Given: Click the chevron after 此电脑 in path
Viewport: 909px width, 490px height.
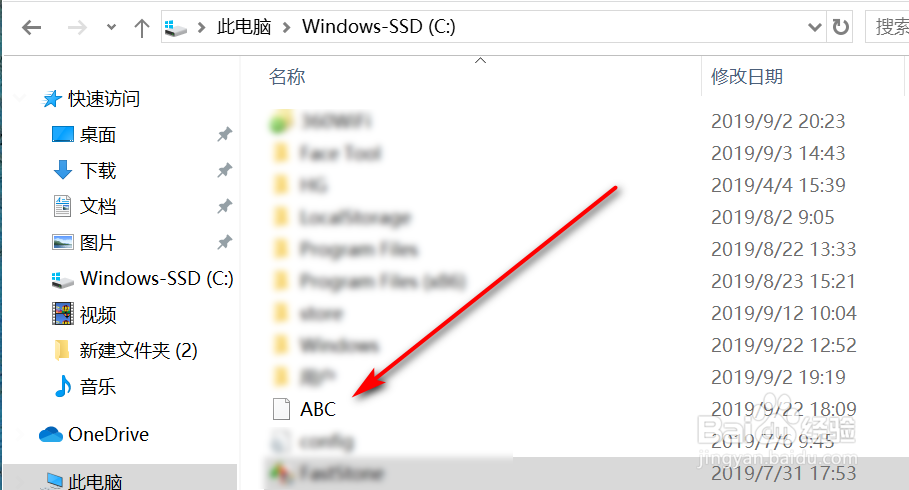Looking at the screenshot, I should (286, 27).
